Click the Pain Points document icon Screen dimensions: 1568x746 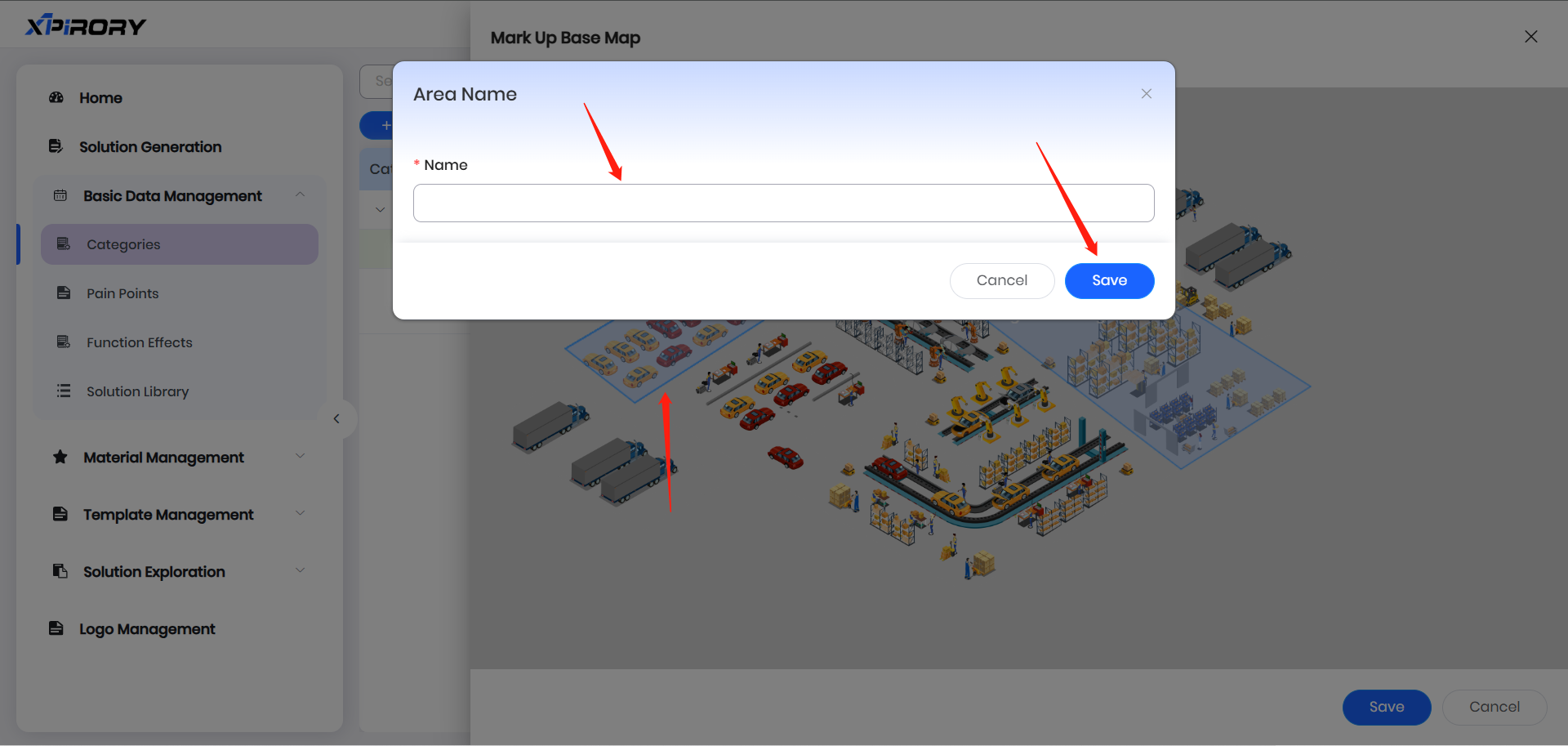click(x=64, y=293)
